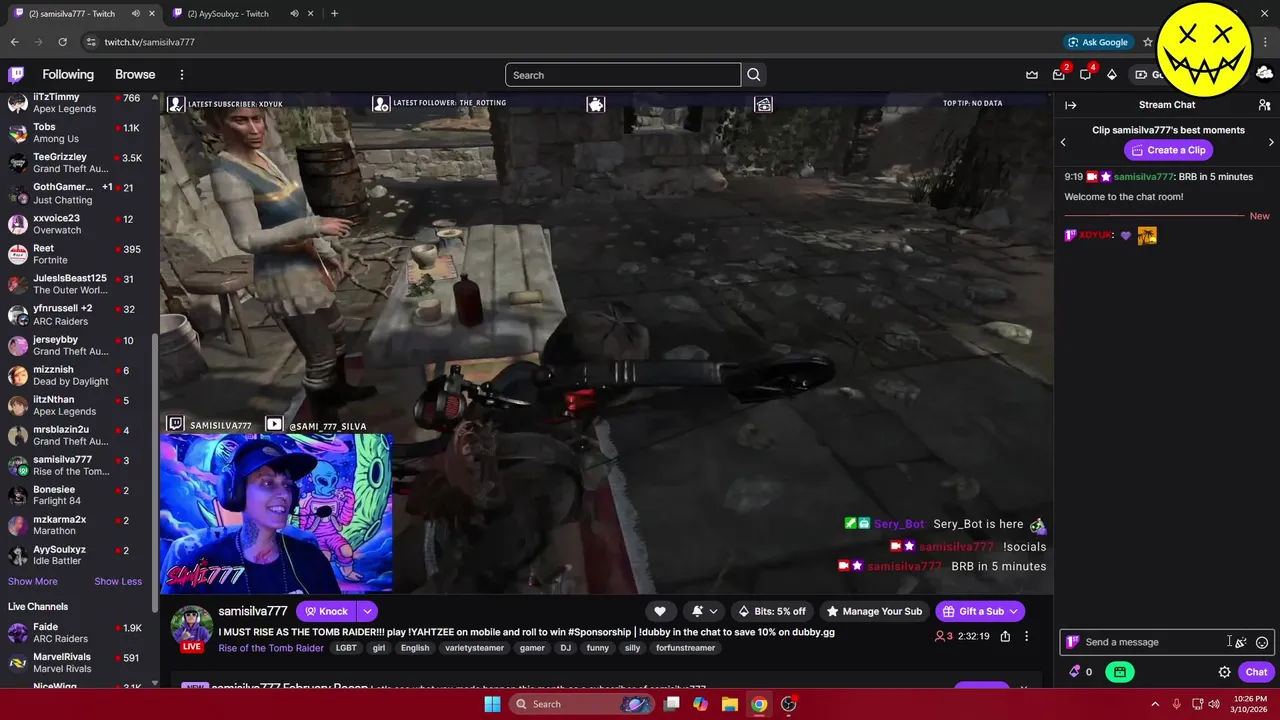Screen dimensions: 1280x720
Task: Click Show More in the sidebar
Action: coord(33,581)
